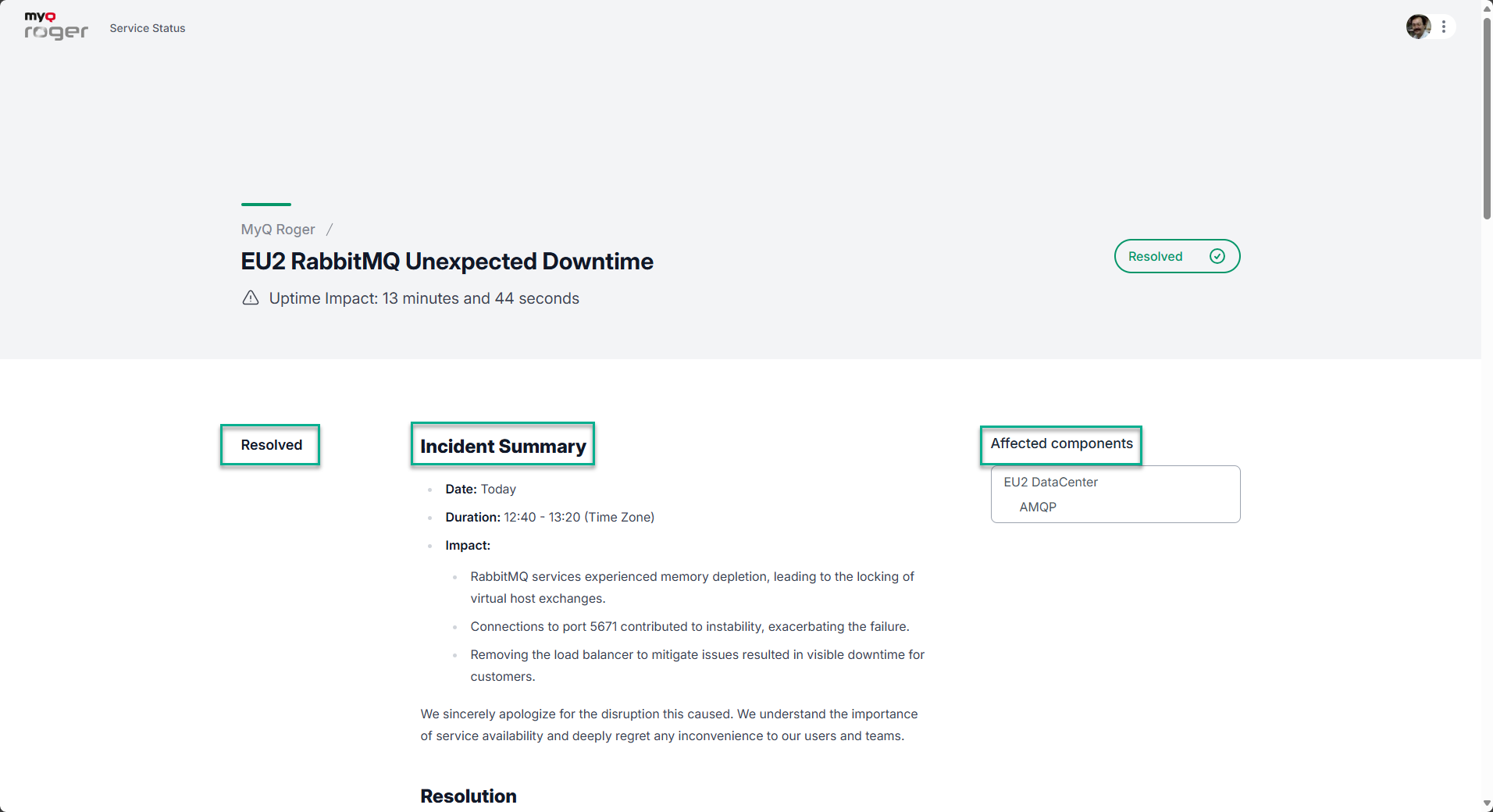Click the Date: Today bullet item
Image resolution: width=1493 pixels, height=812 pixels.
pos(480,490)
